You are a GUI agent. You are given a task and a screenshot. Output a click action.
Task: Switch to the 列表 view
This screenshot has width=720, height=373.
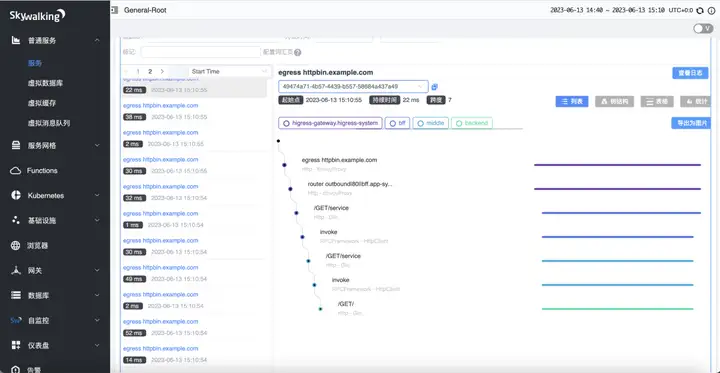[x=572, y=102]
